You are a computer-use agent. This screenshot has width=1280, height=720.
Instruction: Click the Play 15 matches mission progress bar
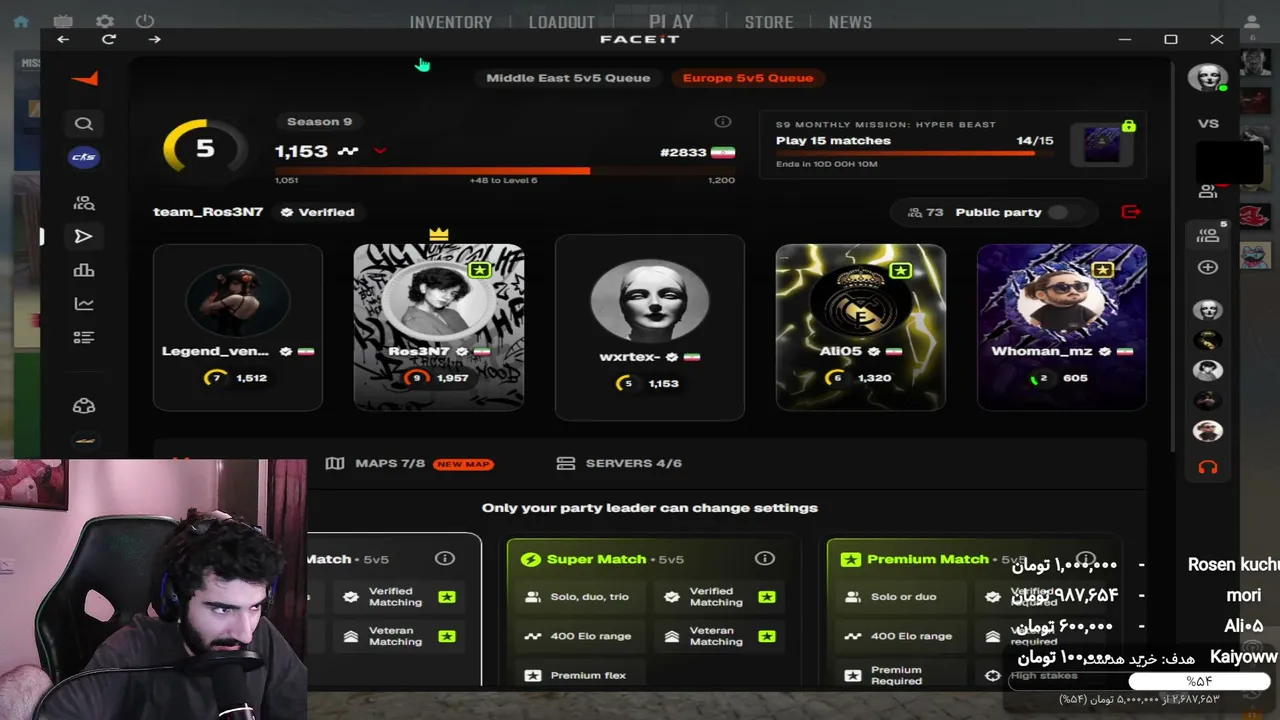pyautogui.click(x=915, y=153)
